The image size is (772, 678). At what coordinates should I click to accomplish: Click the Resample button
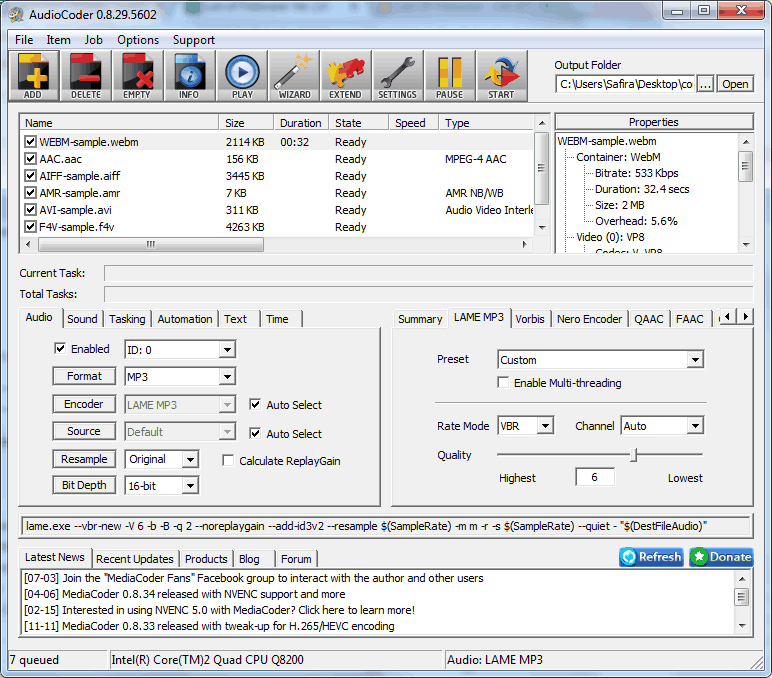tap(84, 459)
